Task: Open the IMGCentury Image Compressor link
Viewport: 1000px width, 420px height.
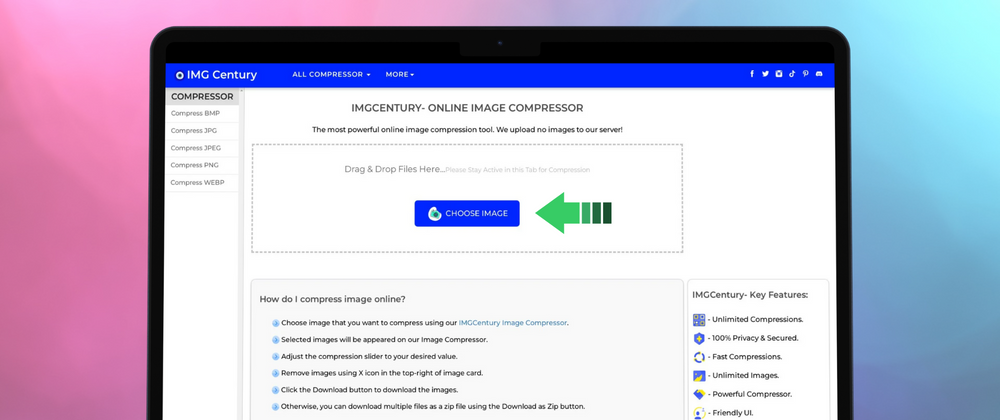Action: [513, 322]
